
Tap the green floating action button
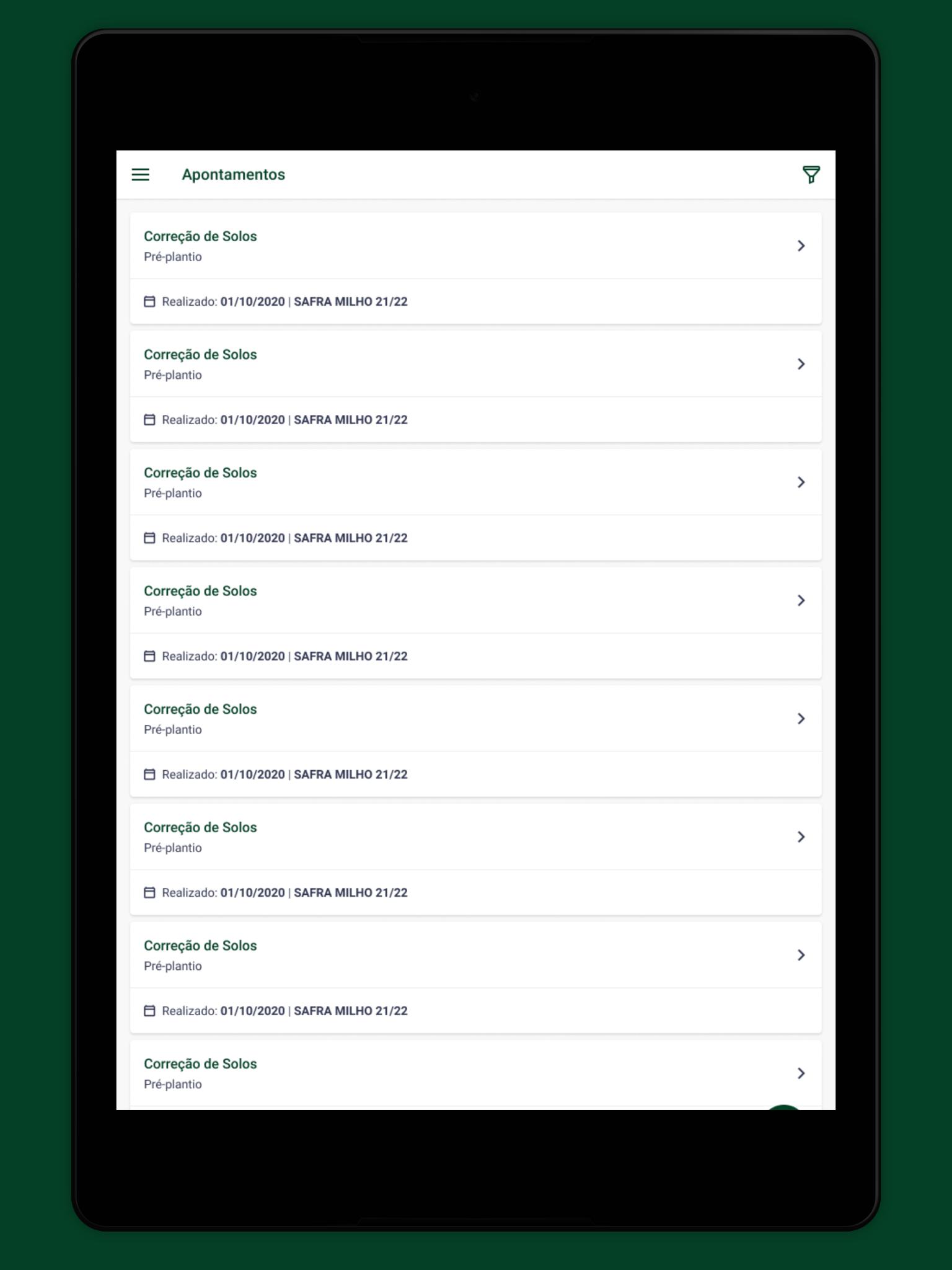(x=783, y=1107)
